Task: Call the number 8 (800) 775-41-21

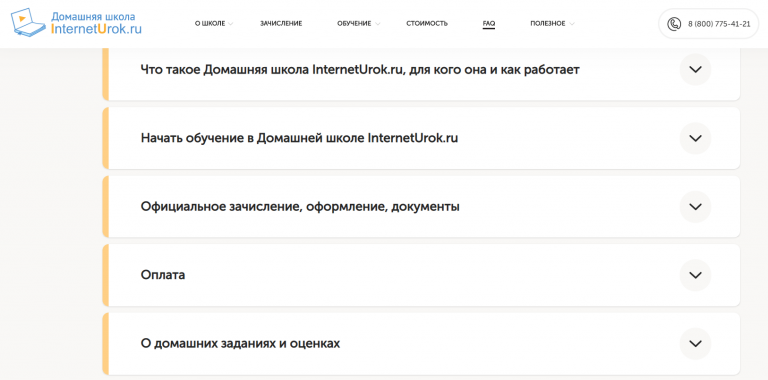Action: [719, 24]
